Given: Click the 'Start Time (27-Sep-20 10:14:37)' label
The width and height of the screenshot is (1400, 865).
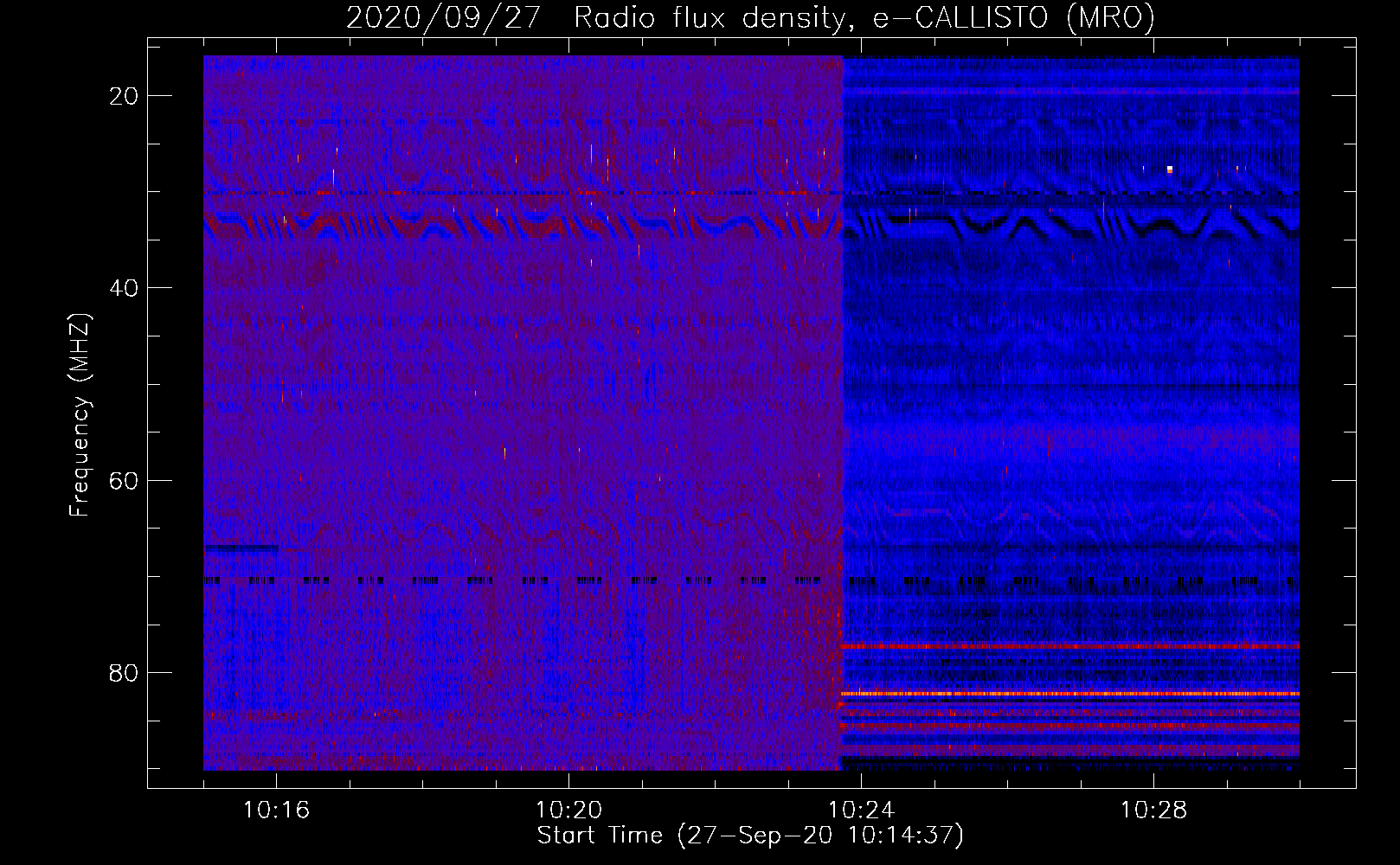Looking at the screenshot, I should 750,836.
